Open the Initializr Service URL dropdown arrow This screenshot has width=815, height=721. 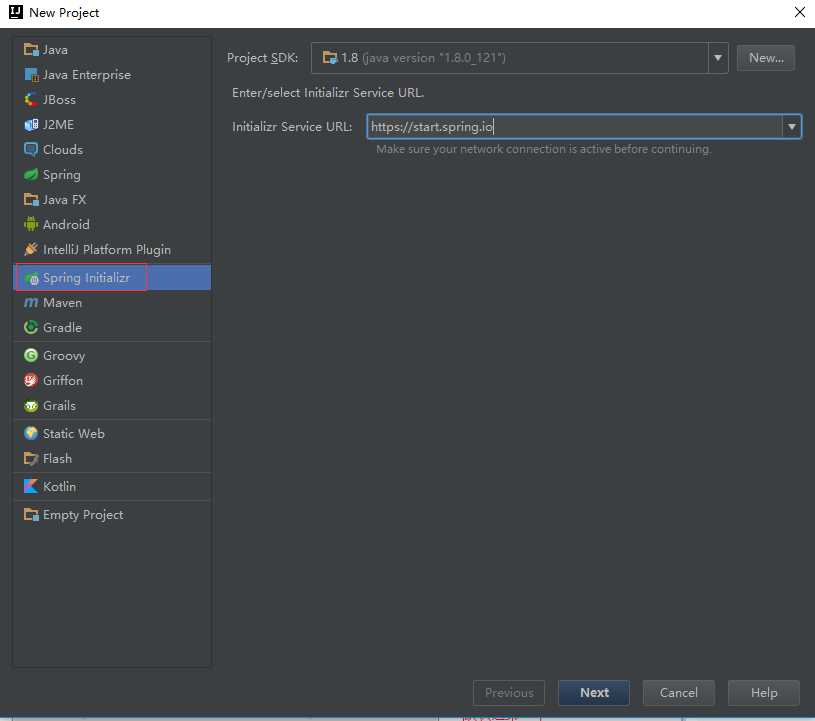point(792,127)
